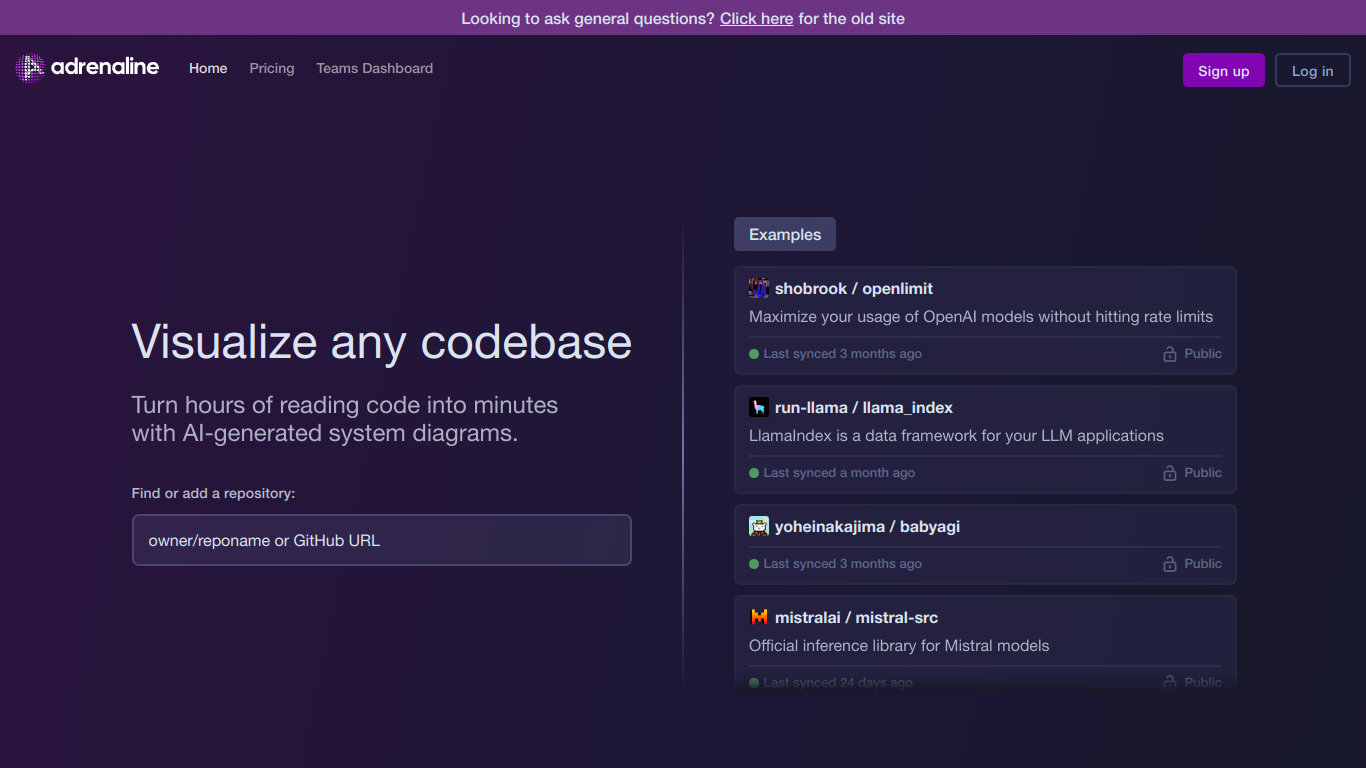Click green sync dot on babyagi card
Viewport: 1366px width, 768px height.
click(x=754, y=564)
